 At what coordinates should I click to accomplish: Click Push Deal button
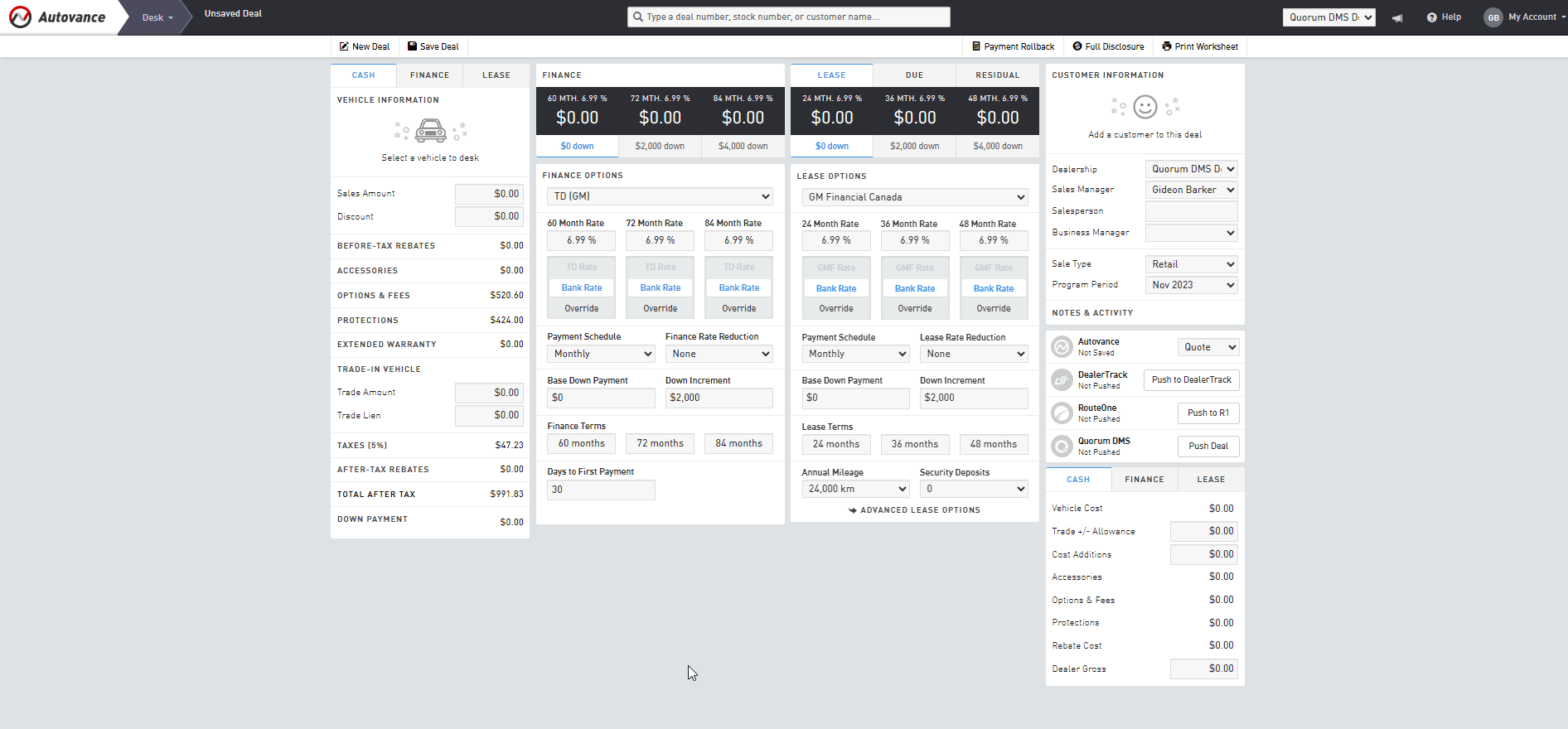coord(1208,446)
